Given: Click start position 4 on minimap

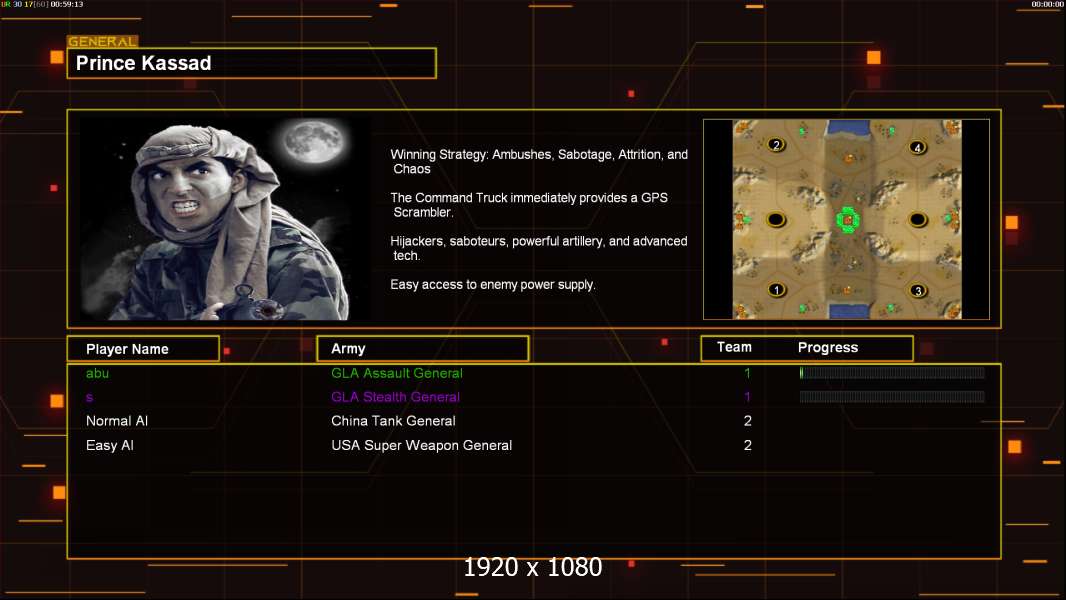Looking at the screenshot, I should [x=917, y=147].
